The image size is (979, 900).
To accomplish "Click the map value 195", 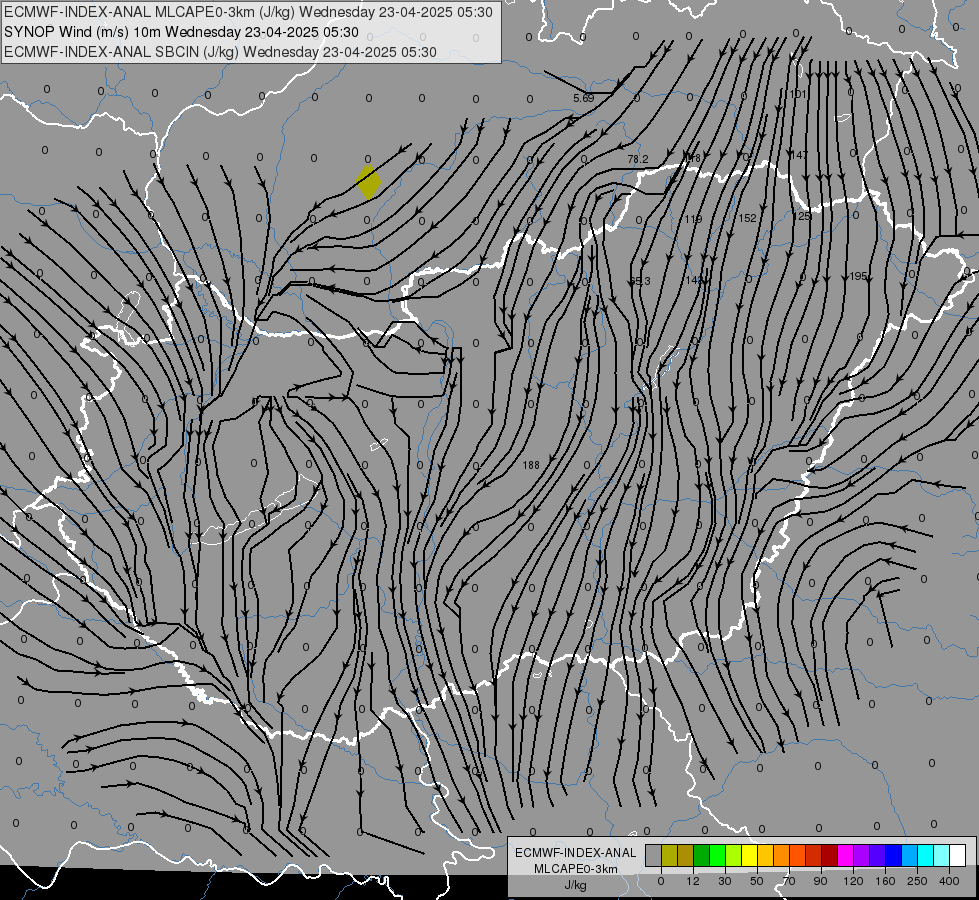I will click(858, 276).
